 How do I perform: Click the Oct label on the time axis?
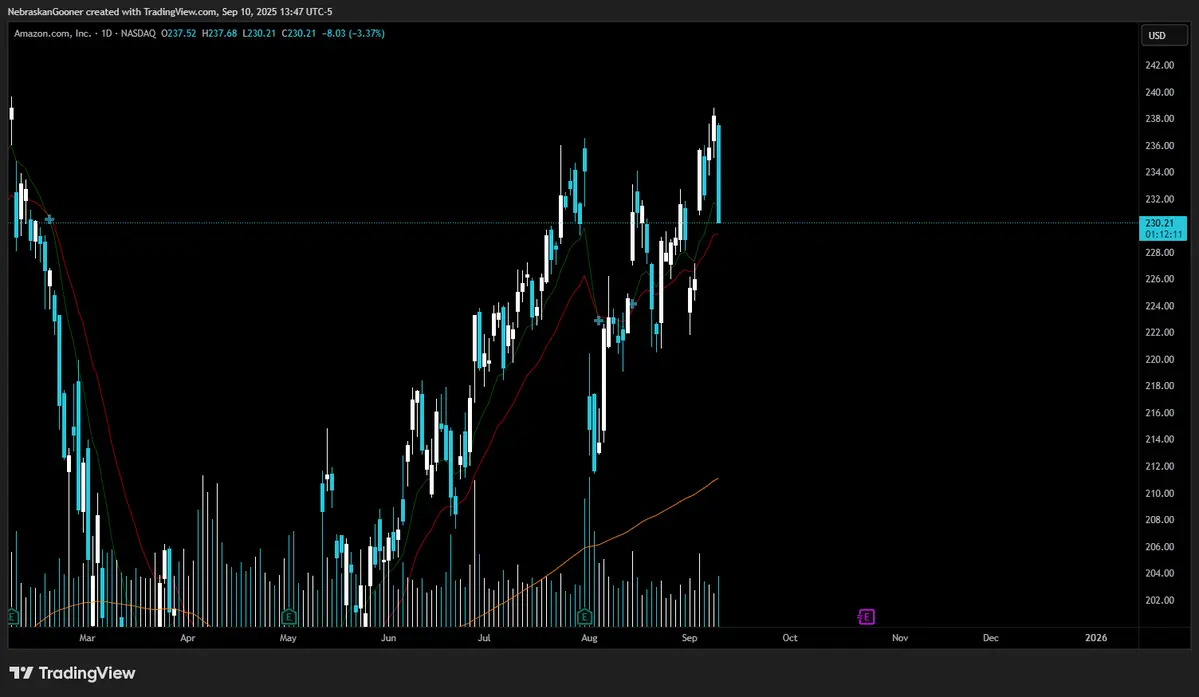[x=790, y=637]
